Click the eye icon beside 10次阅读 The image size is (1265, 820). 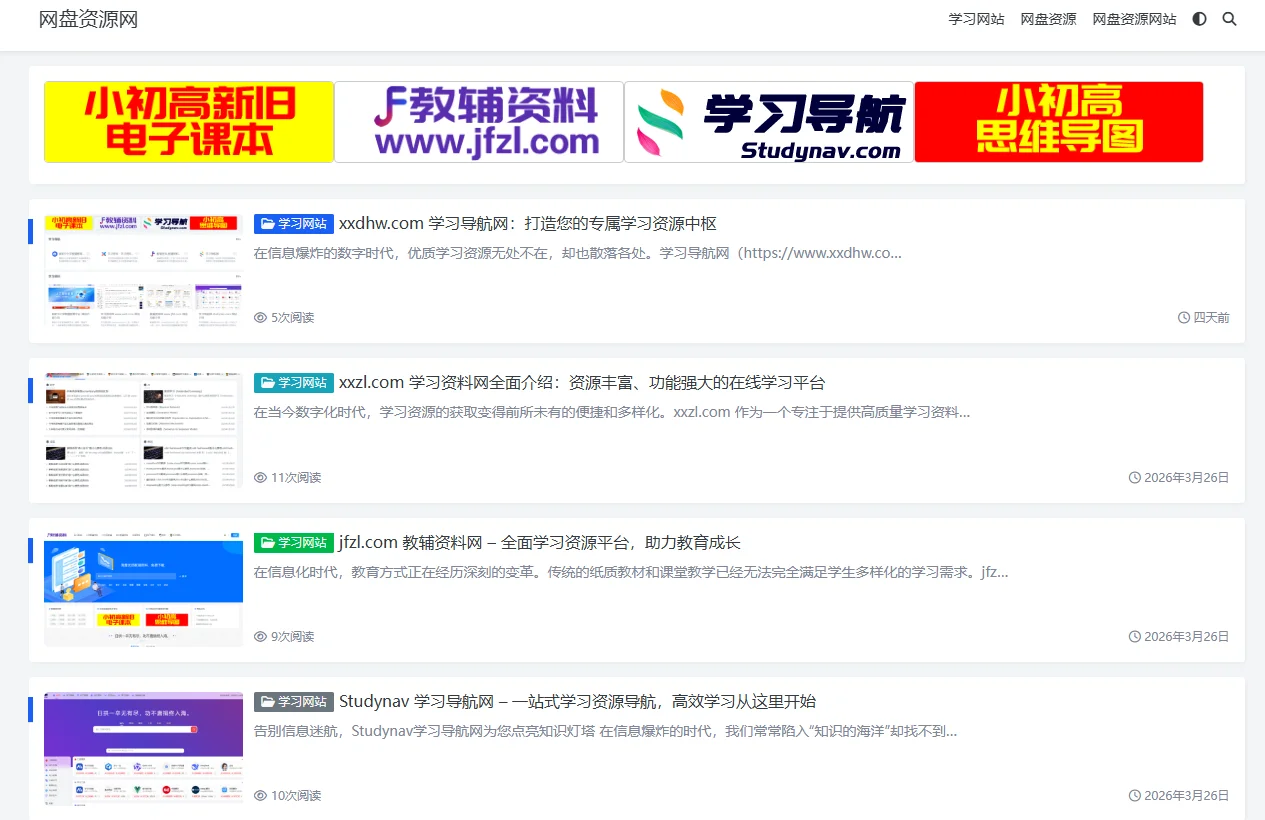pos(260,795)
